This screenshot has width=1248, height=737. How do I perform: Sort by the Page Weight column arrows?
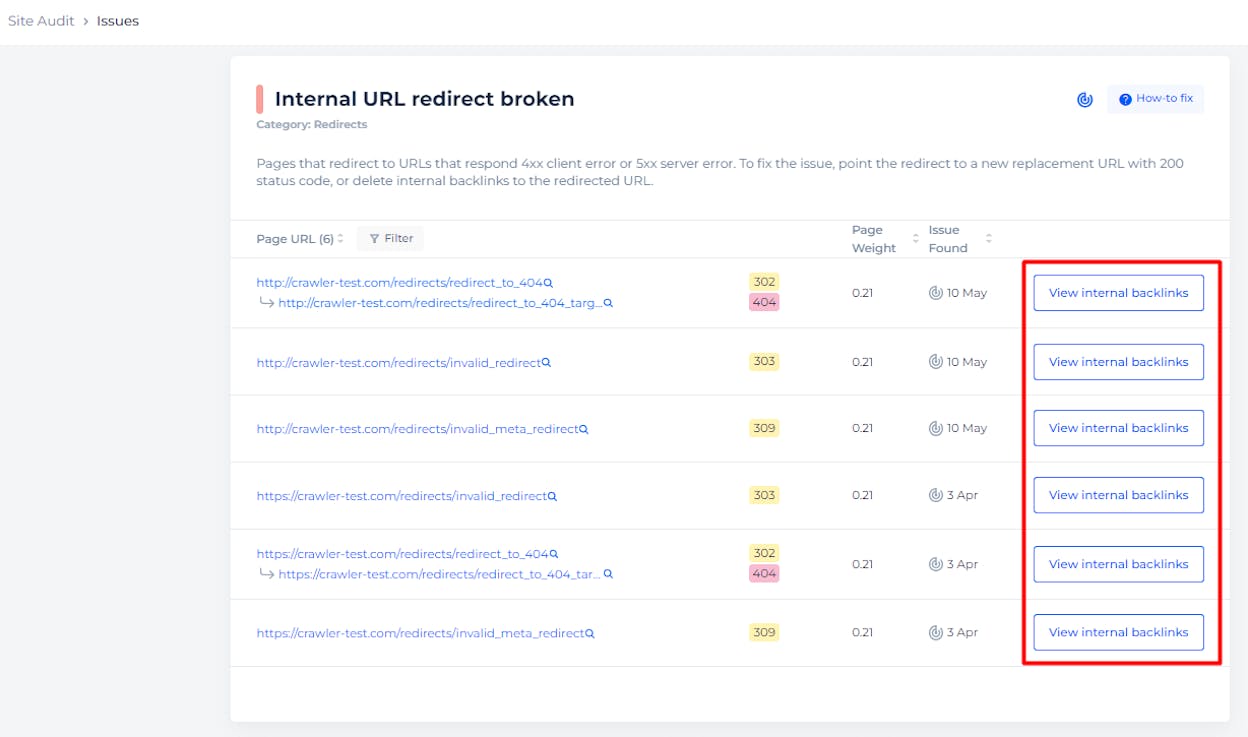click(x=916, y=238)
